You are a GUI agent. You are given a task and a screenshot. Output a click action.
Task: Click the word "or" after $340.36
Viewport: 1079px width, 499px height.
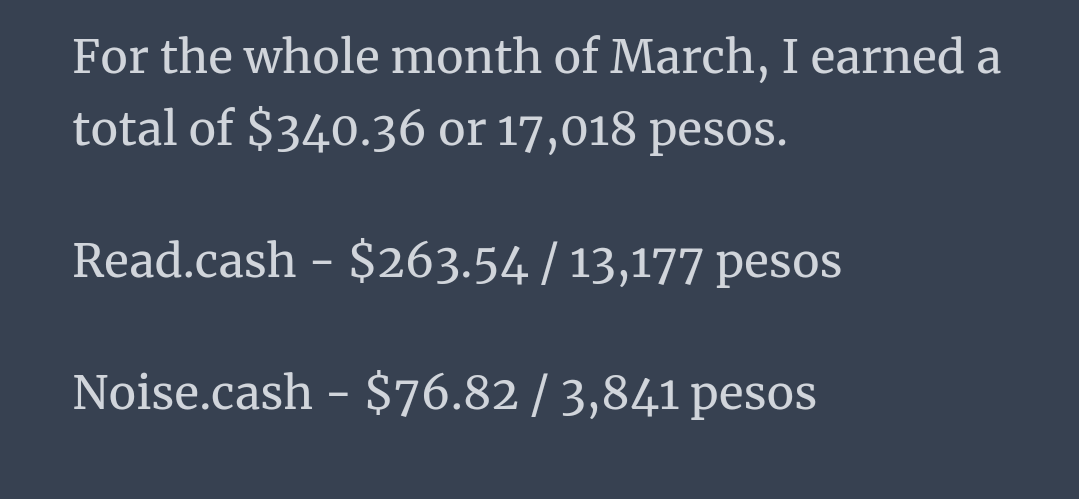(x=462, y=131)
